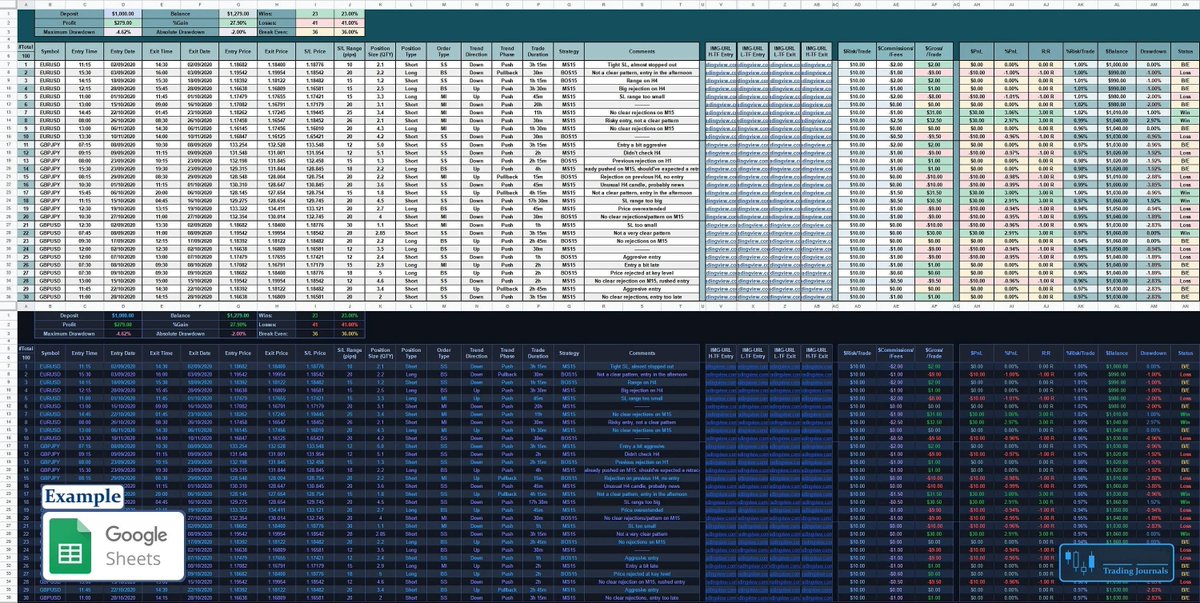This screenshot has height=603, width=1200.
Task: Click the Losses cell showing 41
Action: coord(317,23)
